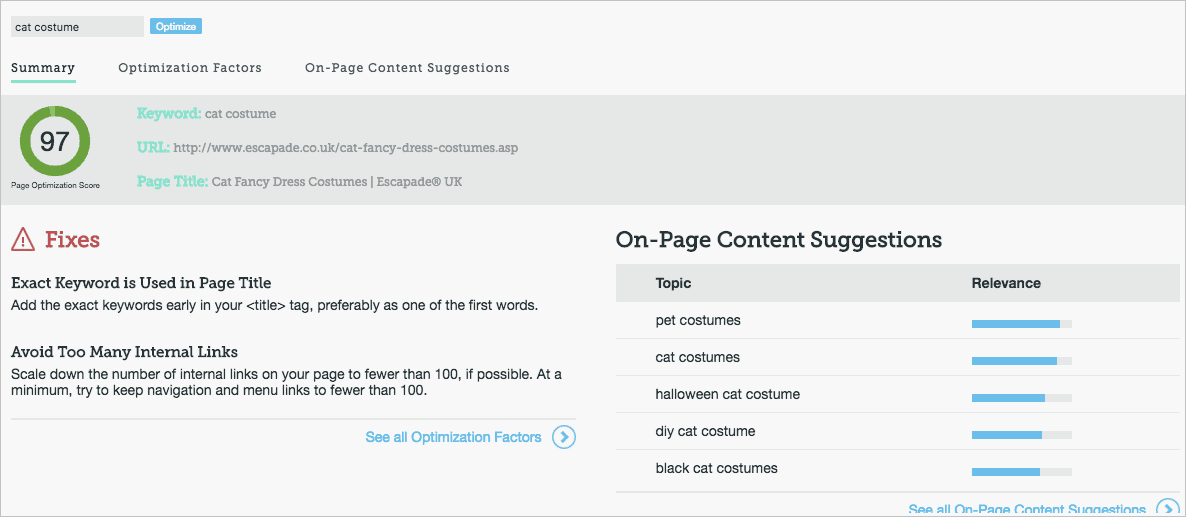Click the relevance bar for pet costumes

pyautogui.click(x=1021, y=324)
